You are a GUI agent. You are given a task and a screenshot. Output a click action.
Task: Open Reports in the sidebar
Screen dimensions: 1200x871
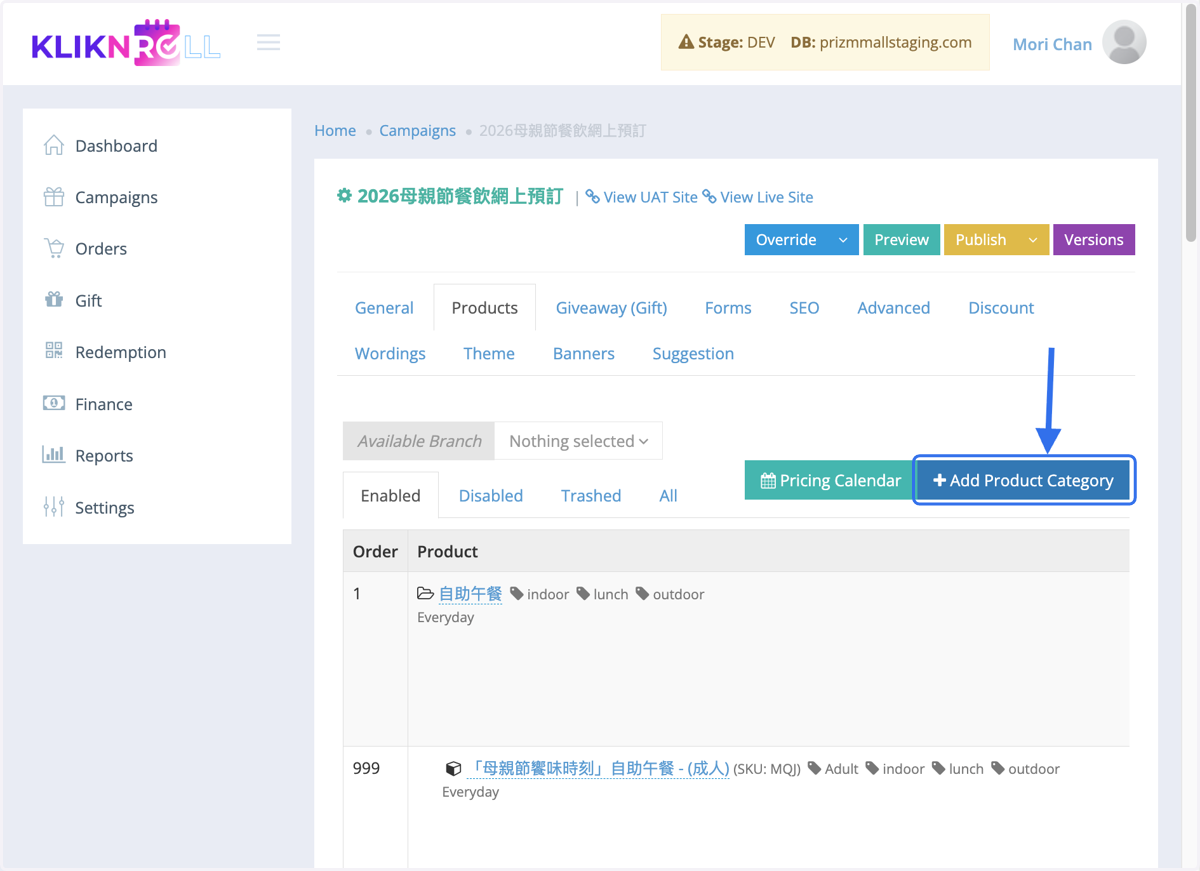click(x=104, y=455)
